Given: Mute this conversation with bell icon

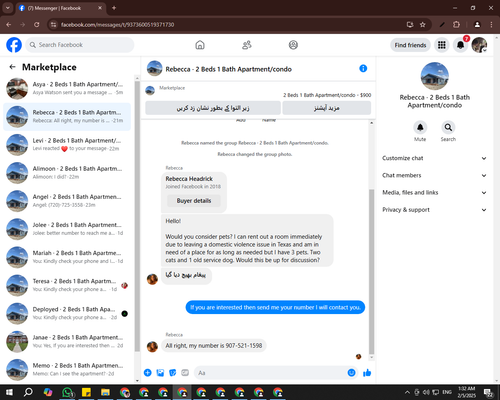Looking at the screenshot, I should pyautogui.click(x=420, y=127).
